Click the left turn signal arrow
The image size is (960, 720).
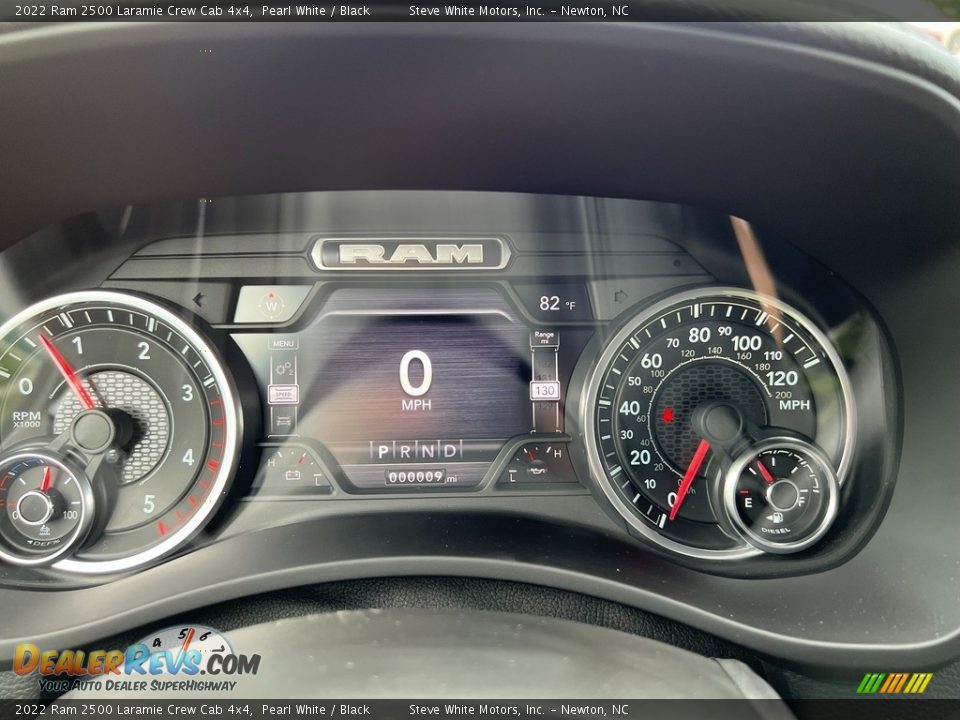(x=198, y=299)
